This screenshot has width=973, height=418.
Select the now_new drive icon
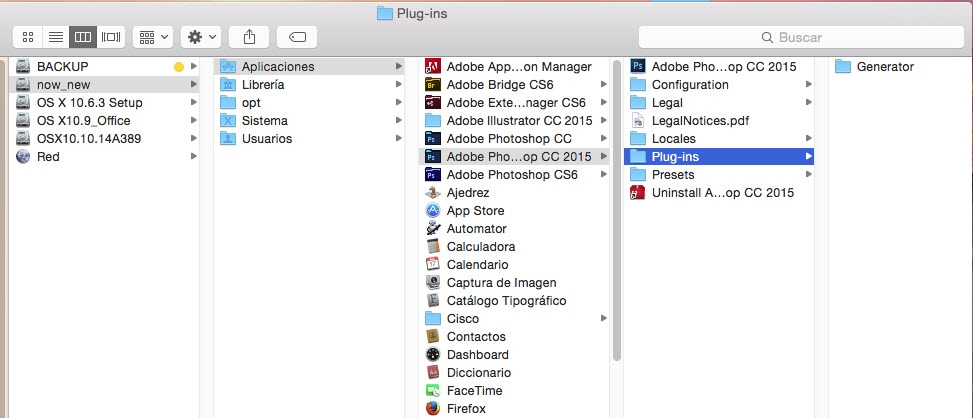[x=23, y=84]
